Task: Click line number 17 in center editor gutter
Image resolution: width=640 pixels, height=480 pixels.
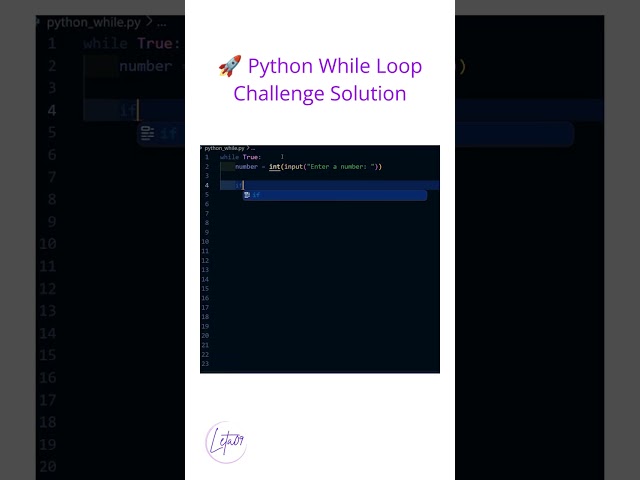Action: click(205, 307)
